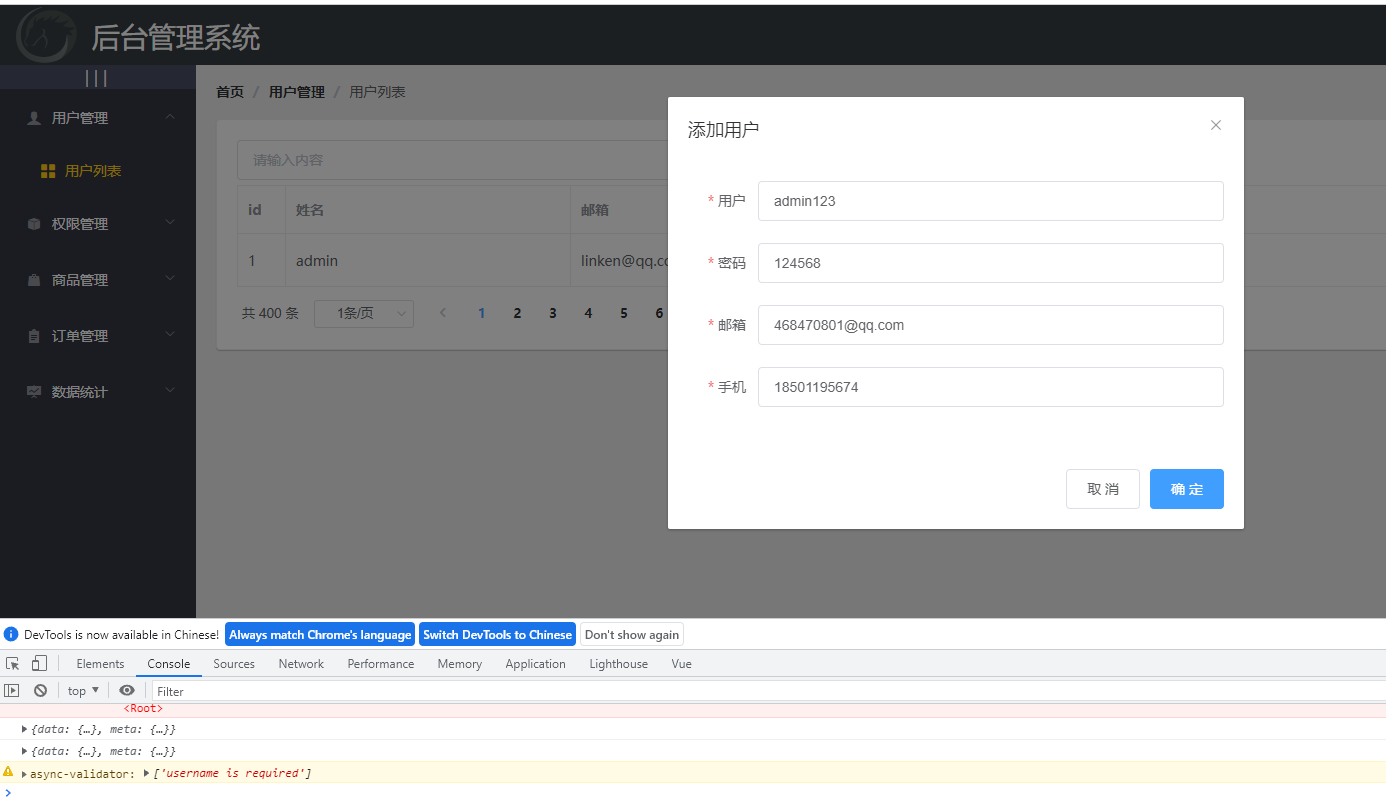Click the dragon logo in header
Image resolution: width=1386 pixels, height=798 pixels.
tap(46, 34)
